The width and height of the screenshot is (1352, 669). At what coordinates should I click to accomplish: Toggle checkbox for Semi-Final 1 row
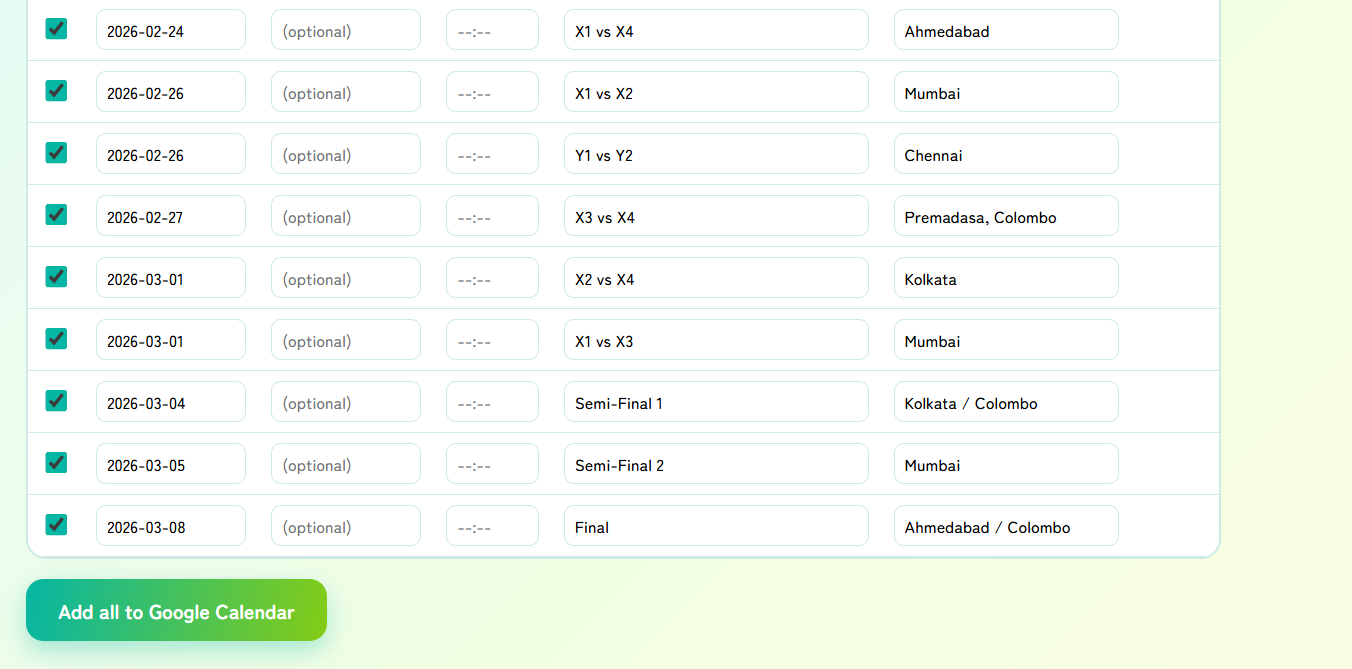coord(56,401)
